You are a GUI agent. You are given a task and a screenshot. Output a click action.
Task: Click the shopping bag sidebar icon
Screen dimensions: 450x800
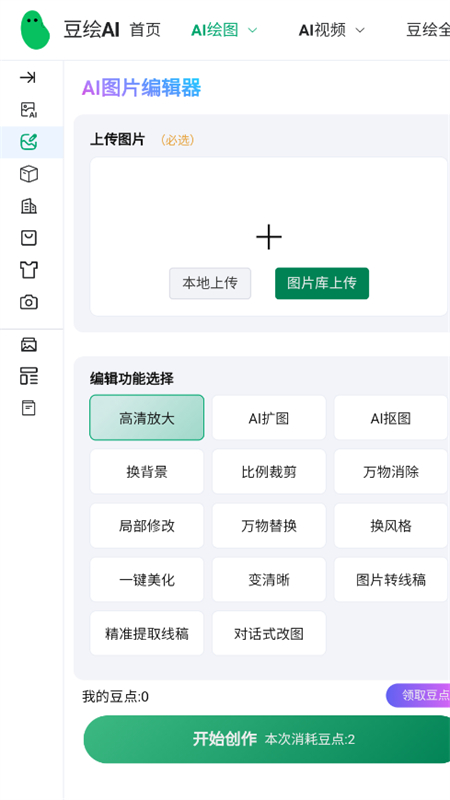tap(29, 238)
